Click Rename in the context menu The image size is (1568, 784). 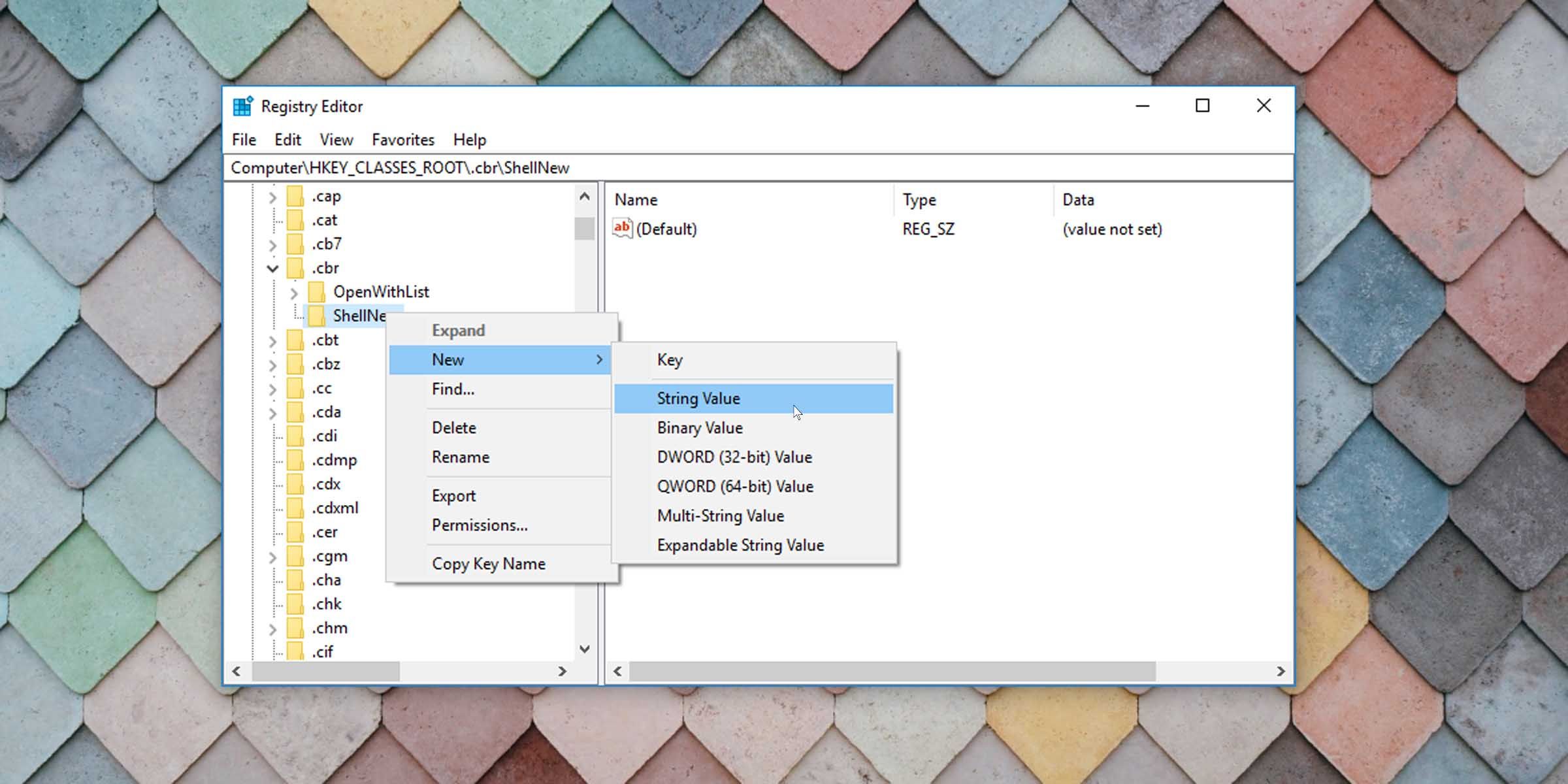[500, 457]
